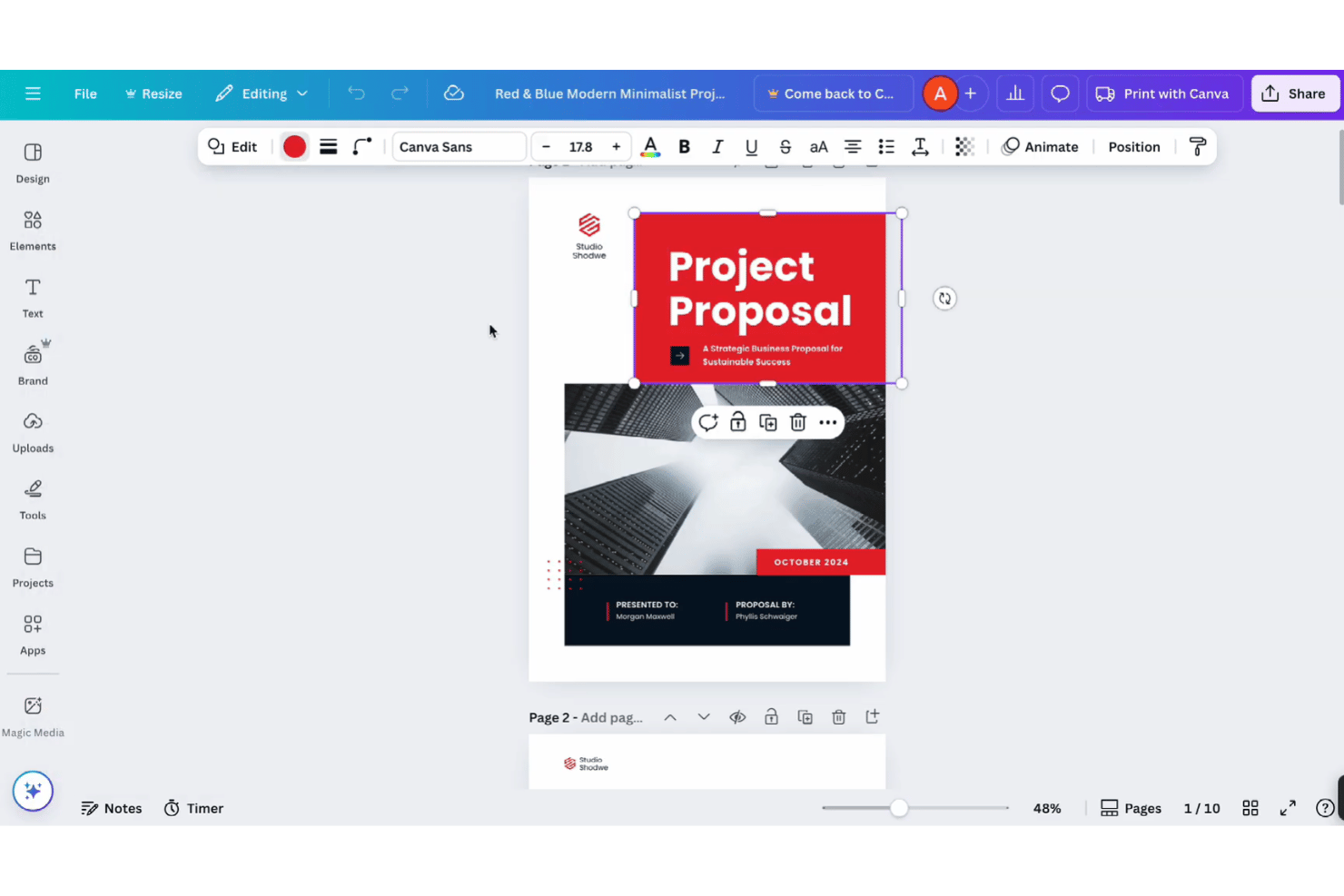Check the cloud save status icon
This screenshot has height=896, width=1344.
[454, 94]
